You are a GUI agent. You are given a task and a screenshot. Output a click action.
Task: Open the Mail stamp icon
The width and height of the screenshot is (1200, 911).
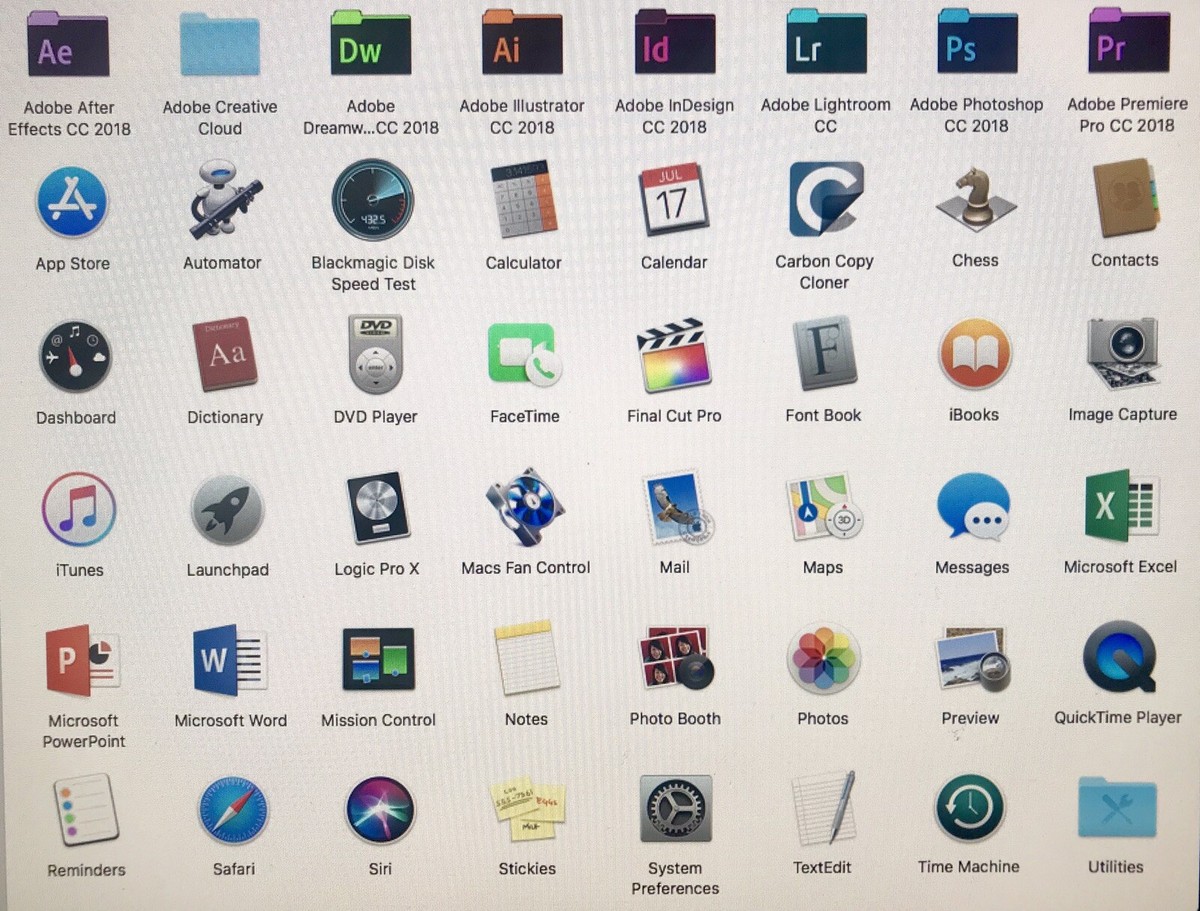pyautogui.click(x=676, y=508)
